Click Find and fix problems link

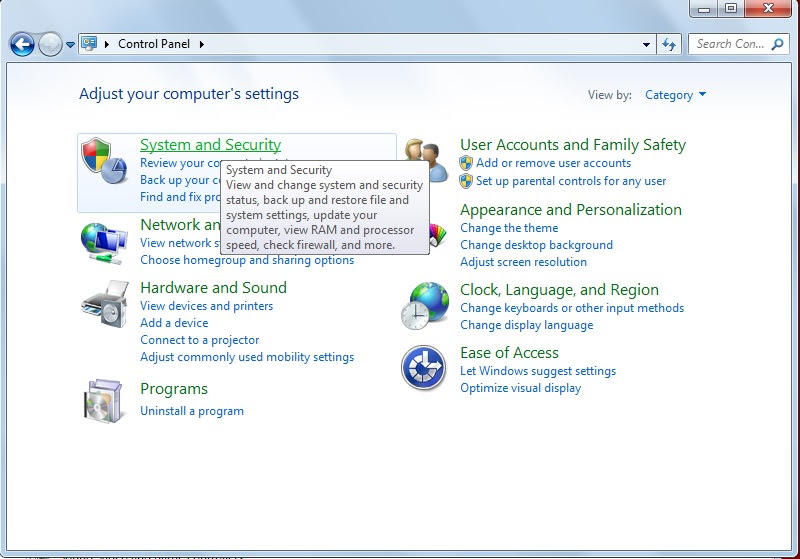coord(180,197)
